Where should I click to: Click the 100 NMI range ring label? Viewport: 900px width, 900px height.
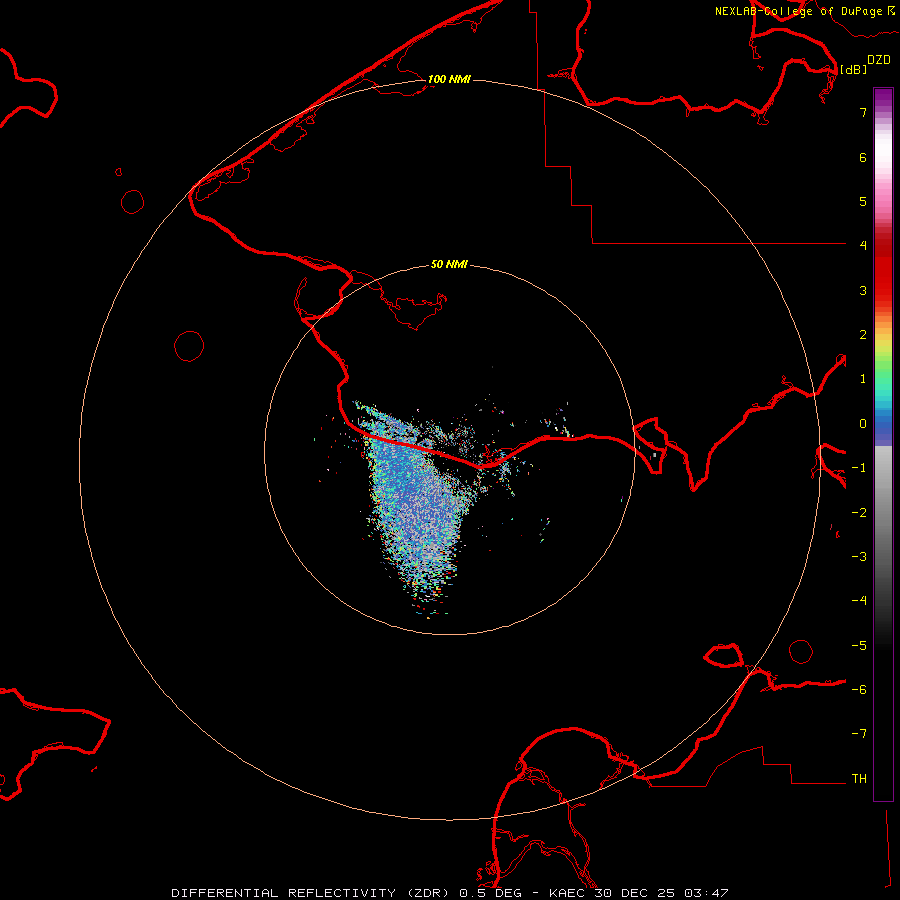click(x=449, y=79)
